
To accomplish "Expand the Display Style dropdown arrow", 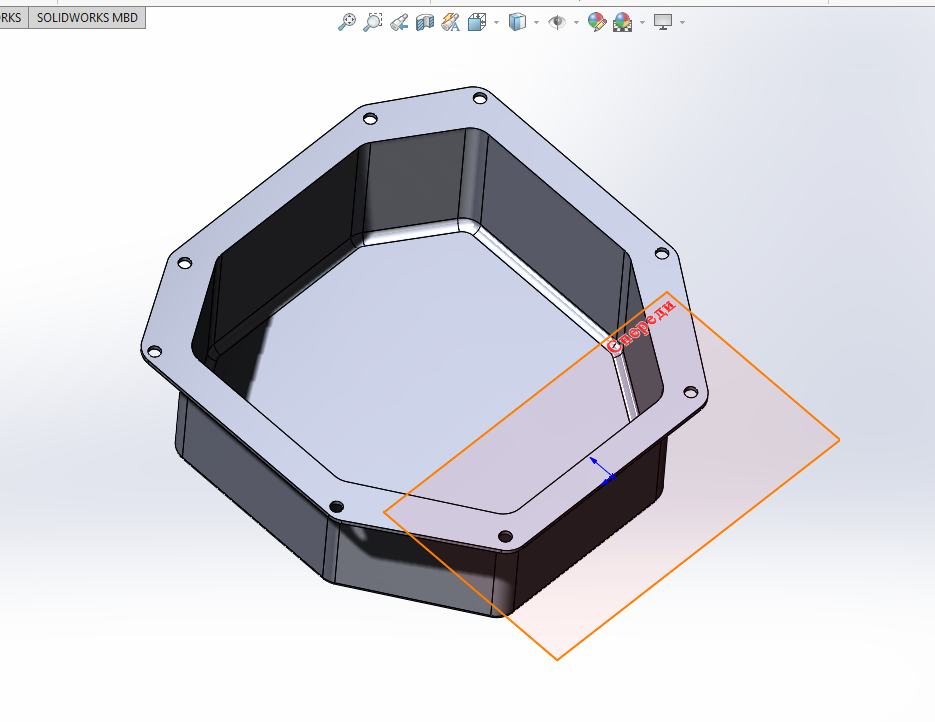I will tap(536, 22).
